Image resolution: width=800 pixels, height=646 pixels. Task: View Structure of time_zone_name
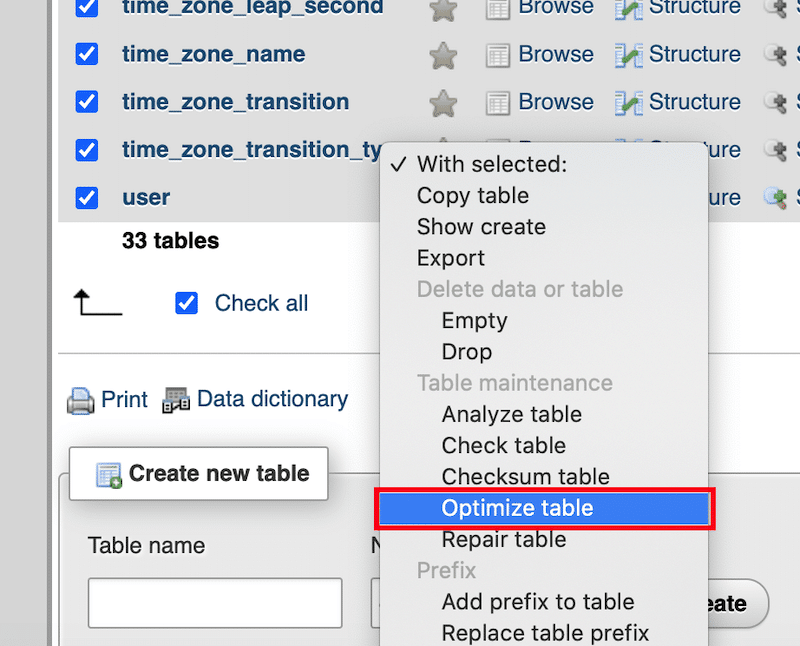point(694,54)
